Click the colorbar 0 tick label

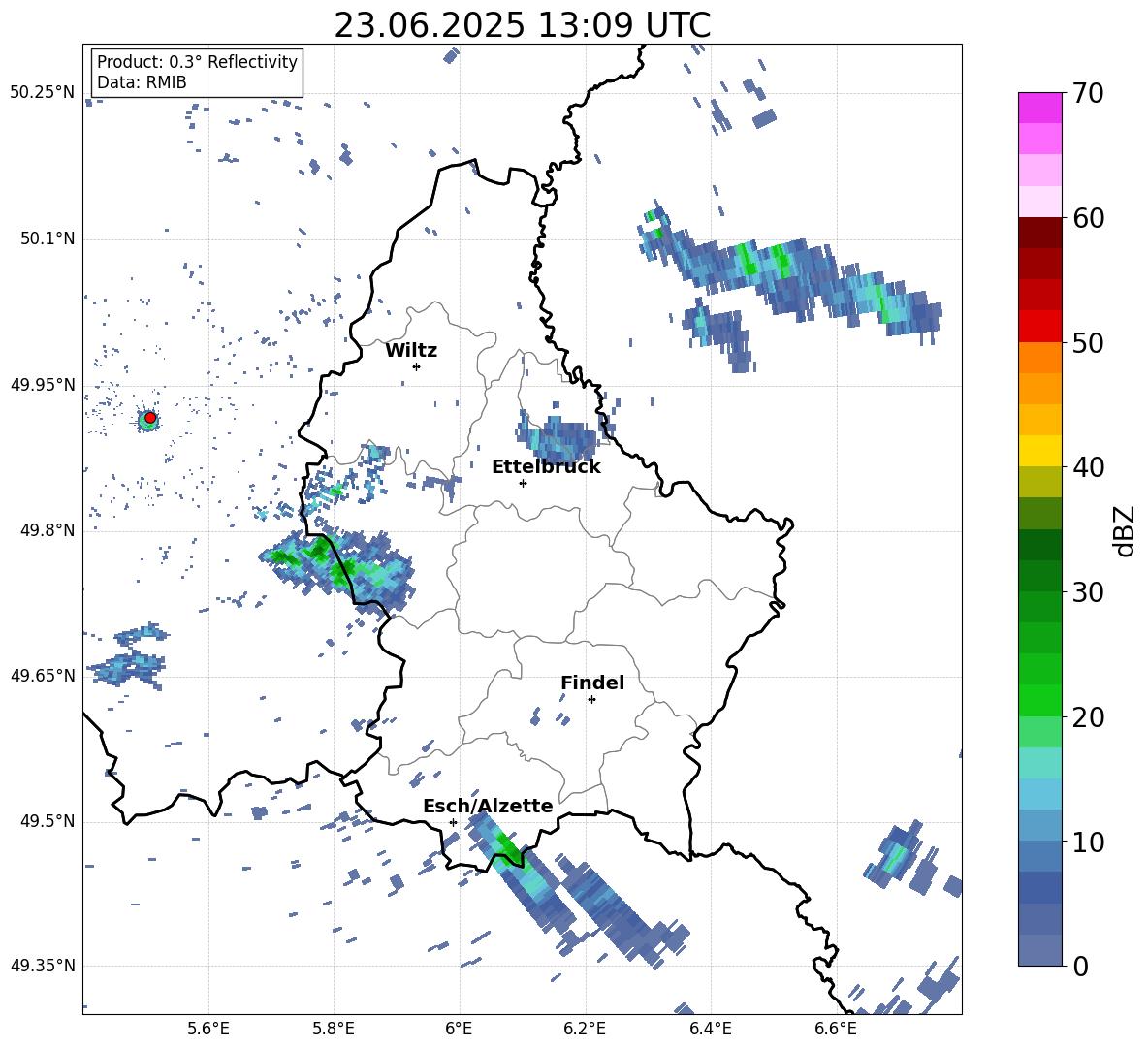[1080, 966]
